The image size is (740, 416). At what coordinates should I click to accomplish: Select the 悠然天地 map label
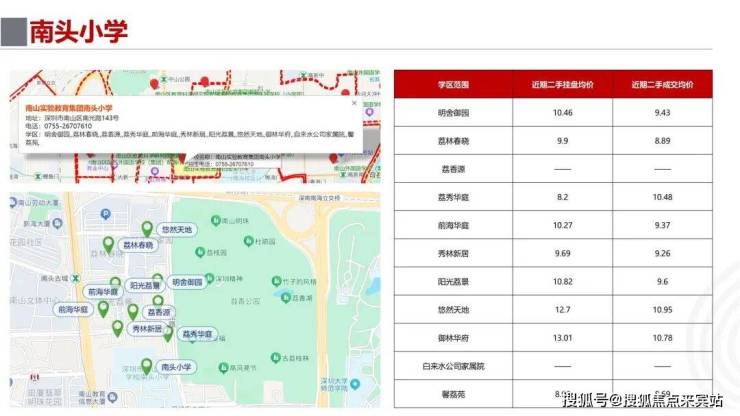tap(177, 229)
